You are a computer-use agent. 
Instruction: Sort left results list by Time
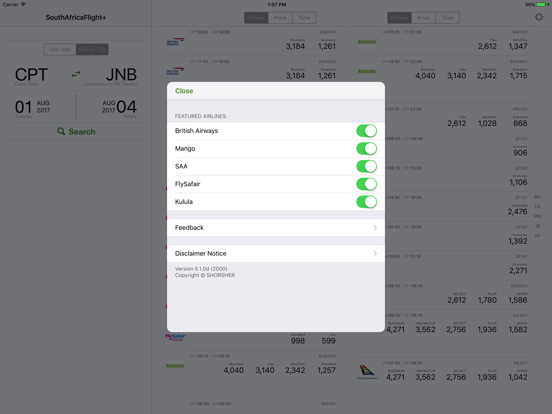[304, 18]
